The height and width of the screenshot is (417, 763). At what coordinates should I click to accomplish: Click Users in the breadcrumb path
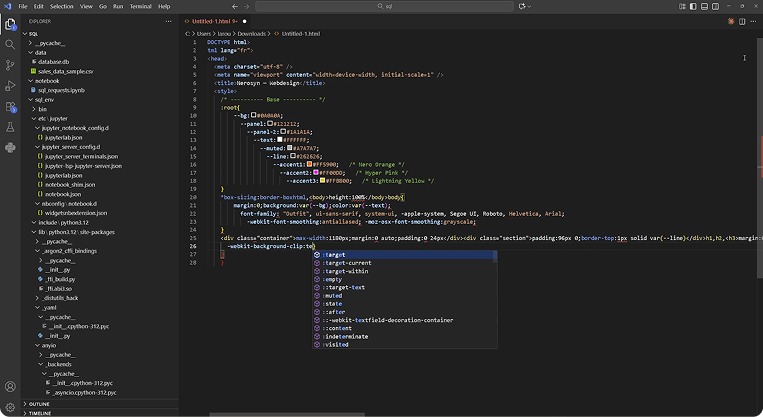coord(204,34)
